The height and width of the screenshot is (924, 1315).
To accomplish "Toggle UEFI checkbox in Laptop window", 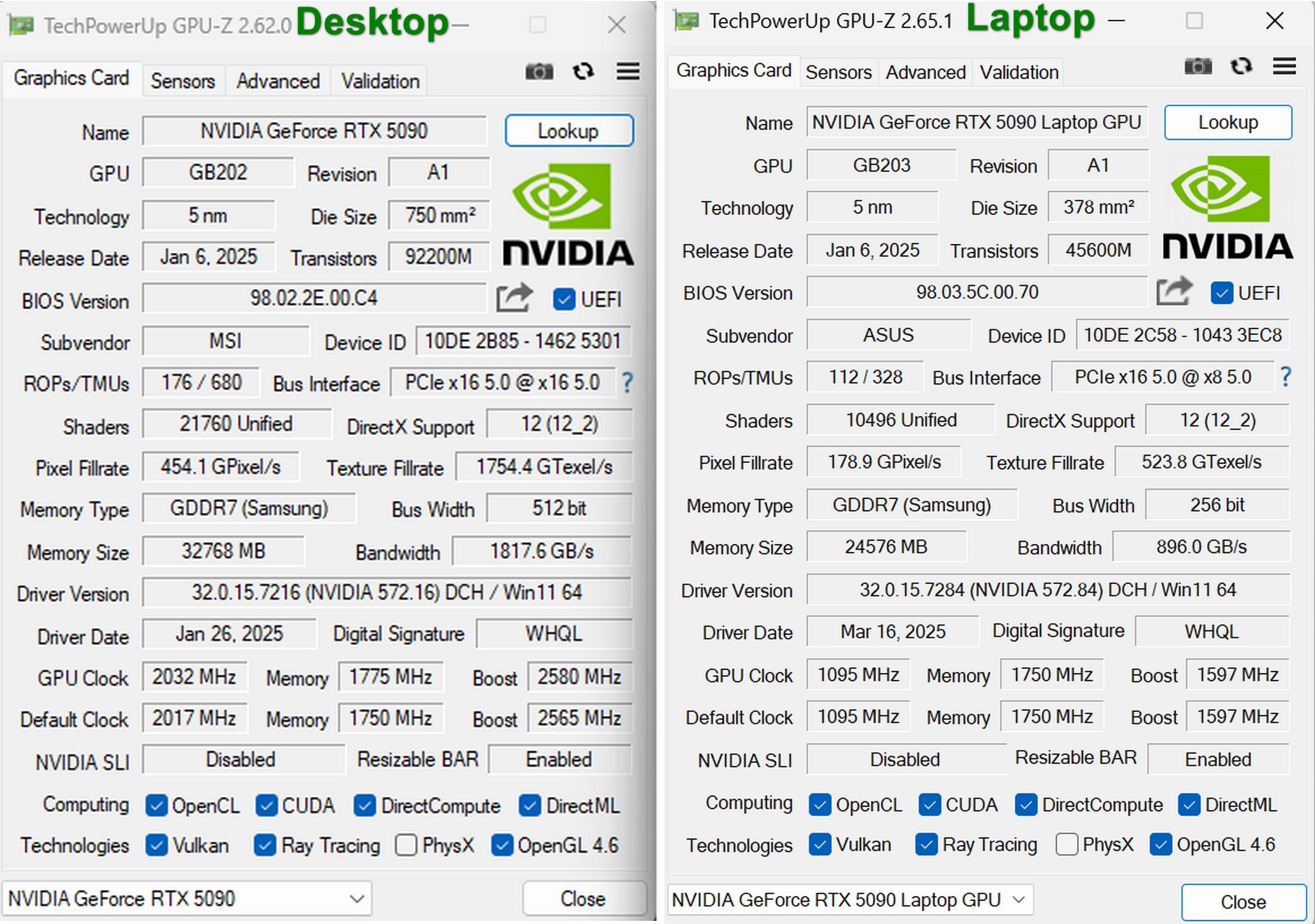I will (x=1222, y=293).
